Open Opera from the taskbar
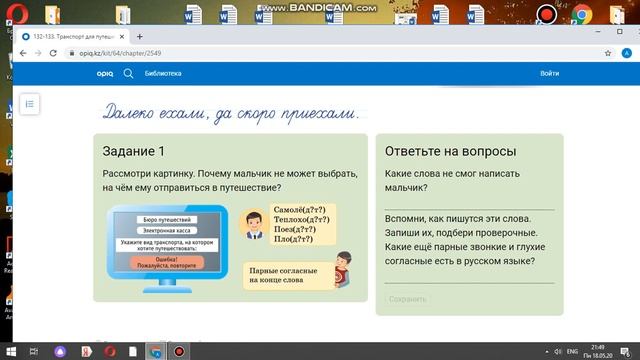 [109, 351]
